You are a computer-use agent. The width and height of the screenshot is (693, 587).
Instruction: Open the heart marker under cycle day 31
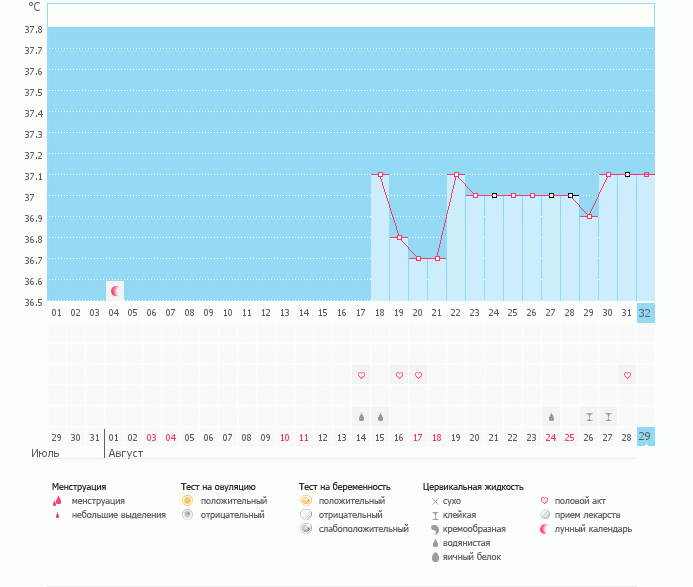pyautogui.click(x=627, y=375)
